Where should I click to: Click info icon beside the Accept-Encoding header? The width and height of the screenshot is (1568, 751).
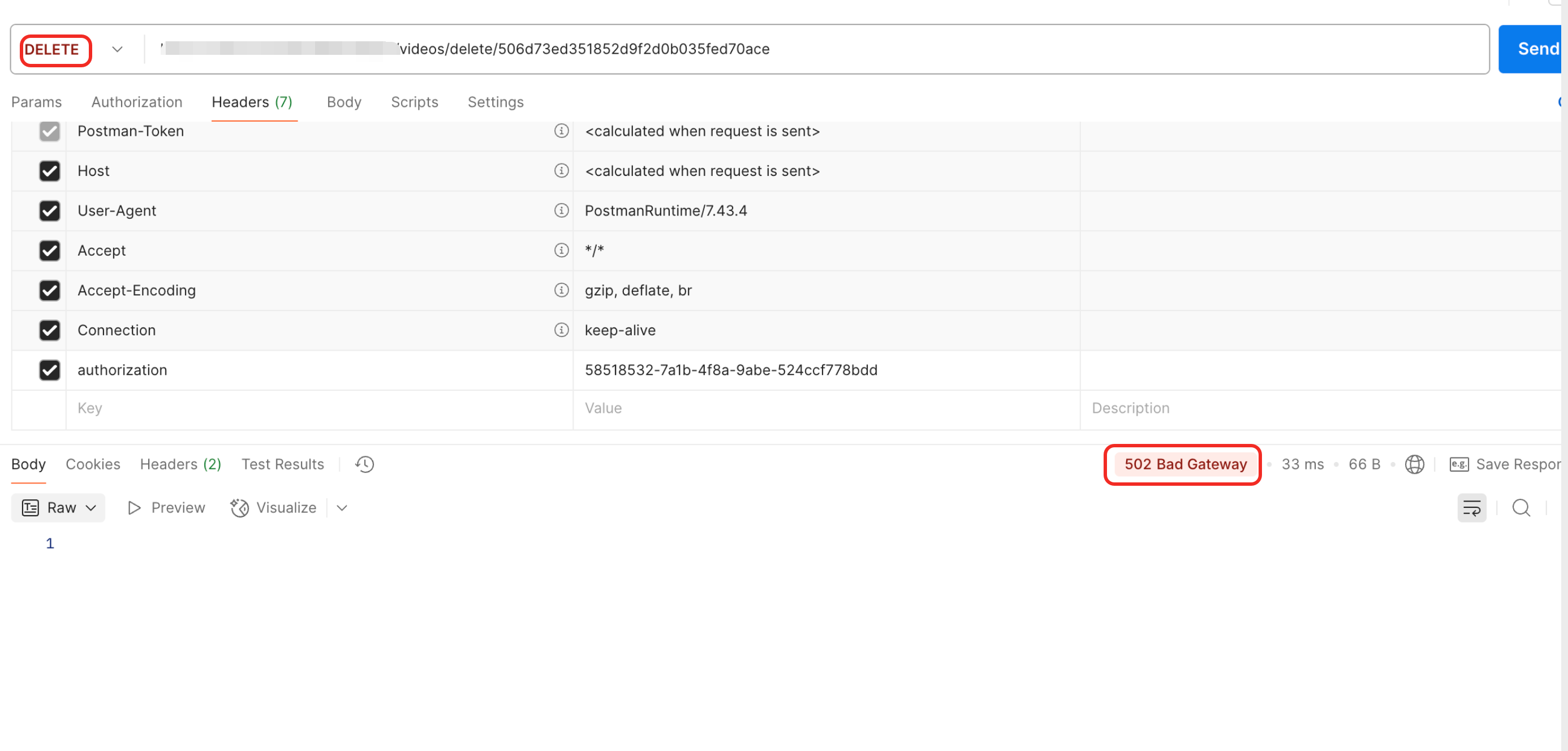click(x=561, y=290)
